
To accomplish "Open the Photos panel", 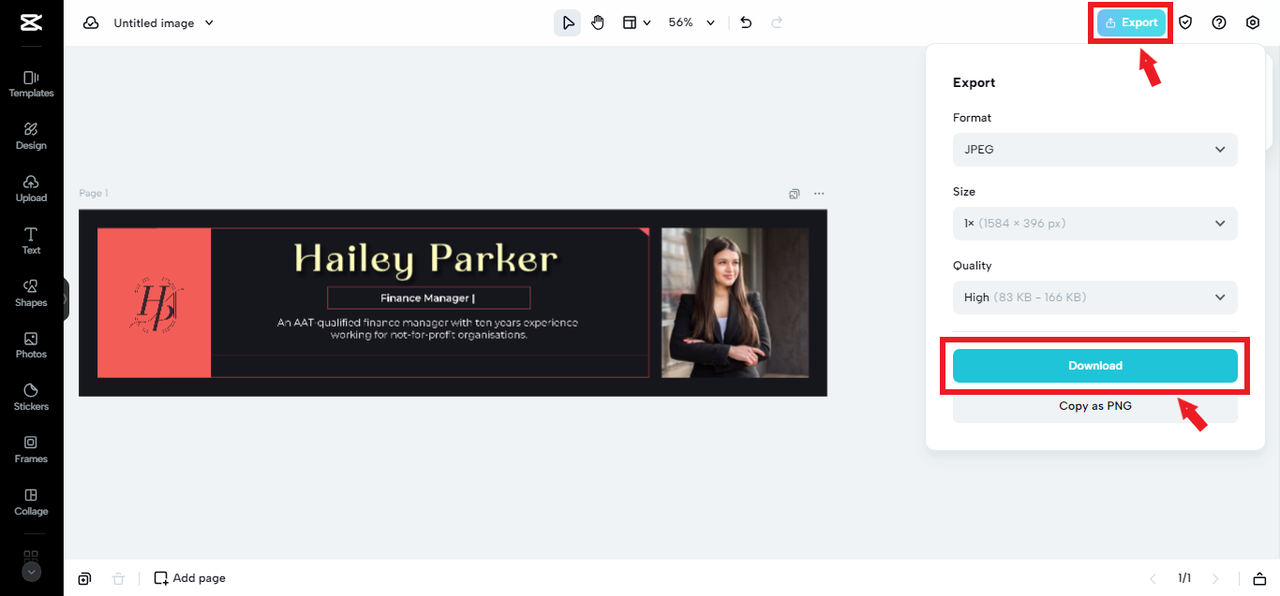I will pyautogui.click(x=31, y=345).
